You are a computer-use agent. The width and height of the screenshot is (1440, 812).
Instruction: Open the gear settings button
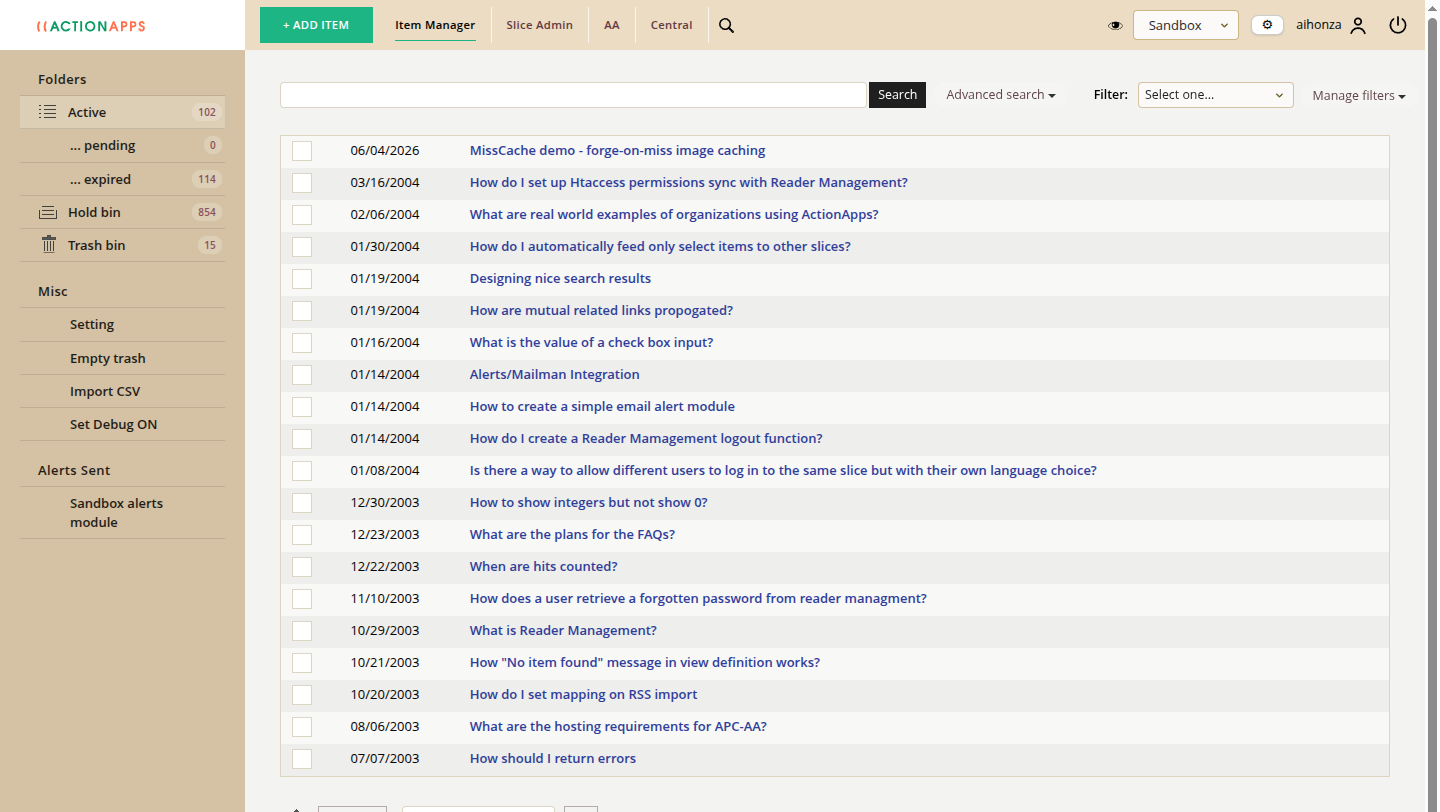point(1267,25)
